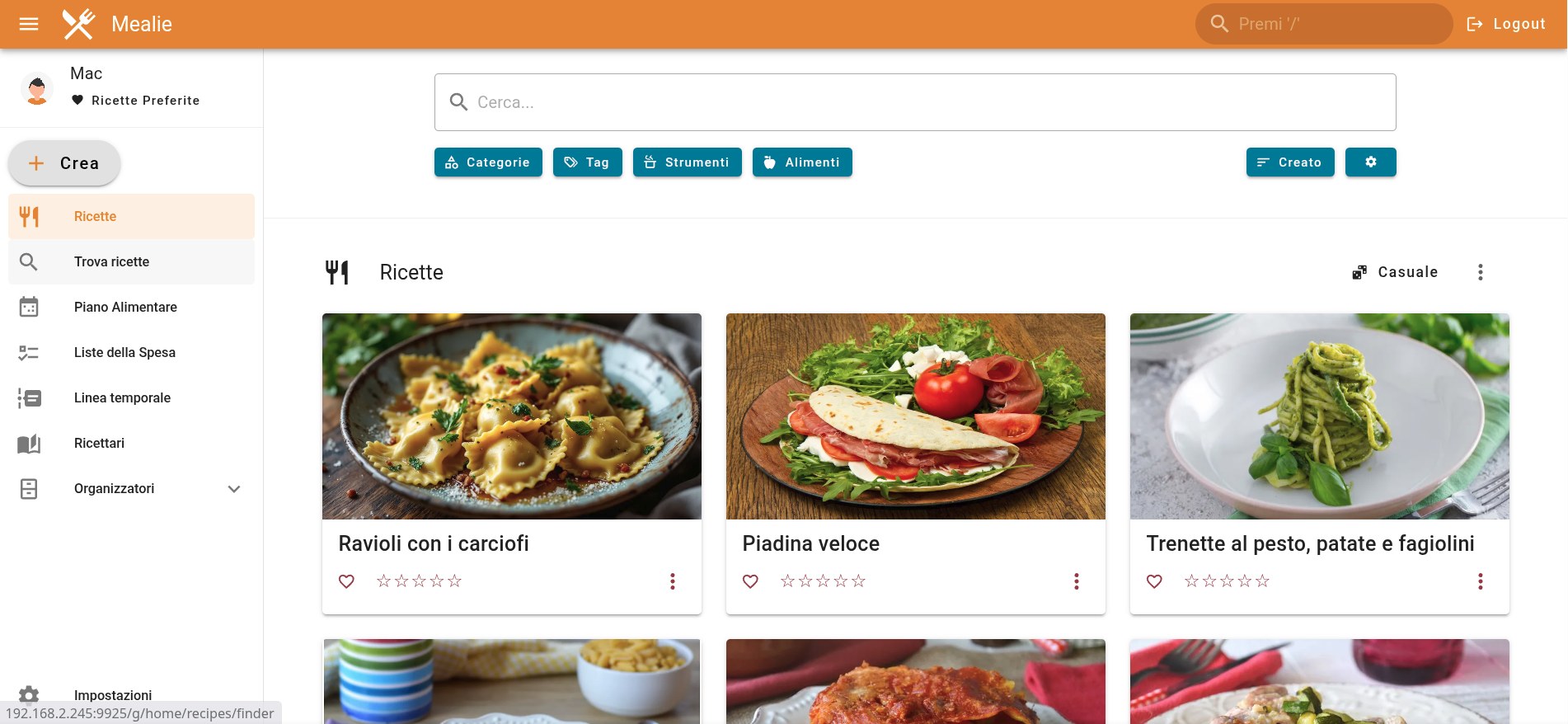Open the Piadina veloce options menu

1077,581
